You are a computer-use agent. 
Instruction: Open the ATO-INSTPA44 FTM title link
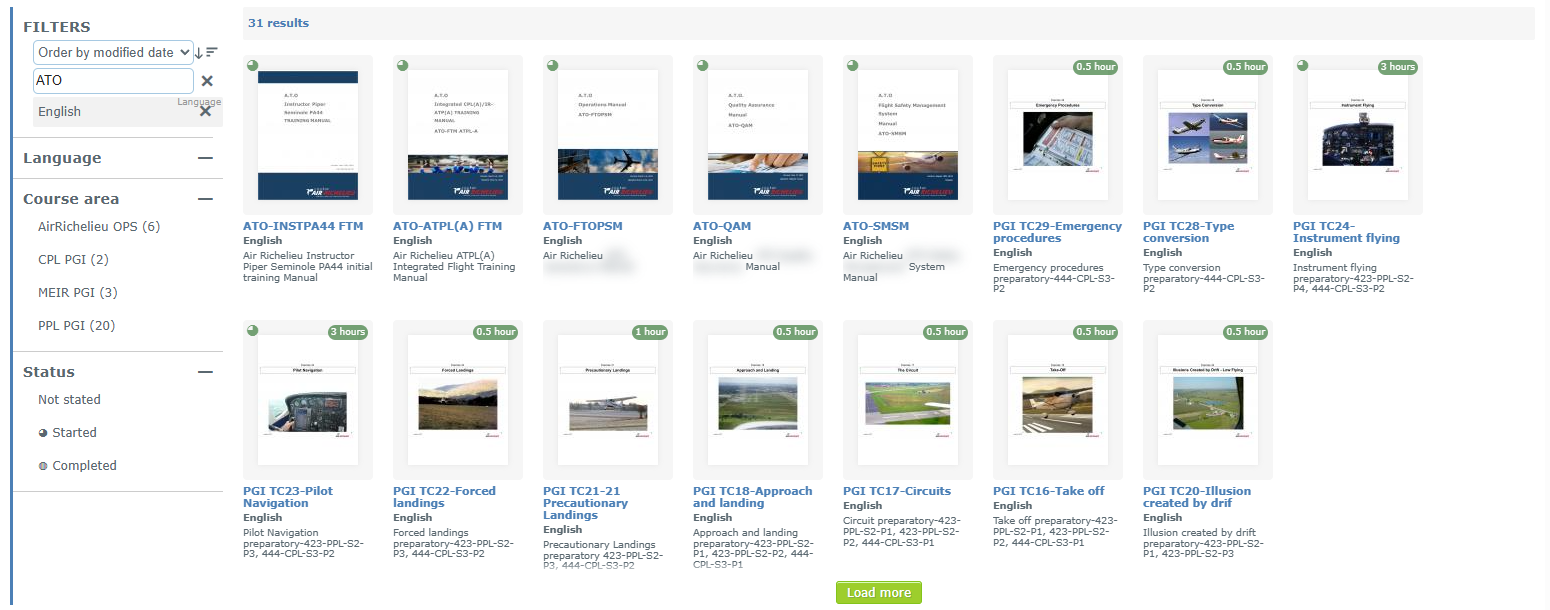(303, 226)
